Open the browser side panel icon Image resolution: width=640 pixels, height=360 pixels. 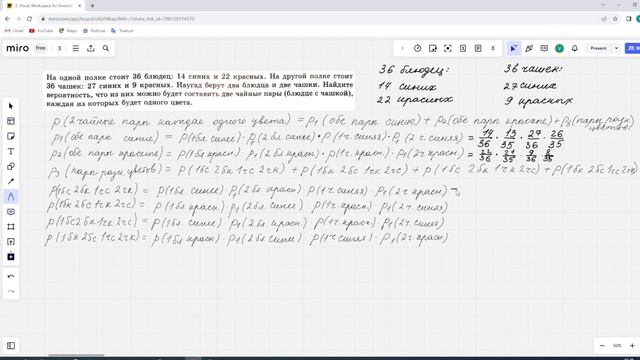[629, 19]
